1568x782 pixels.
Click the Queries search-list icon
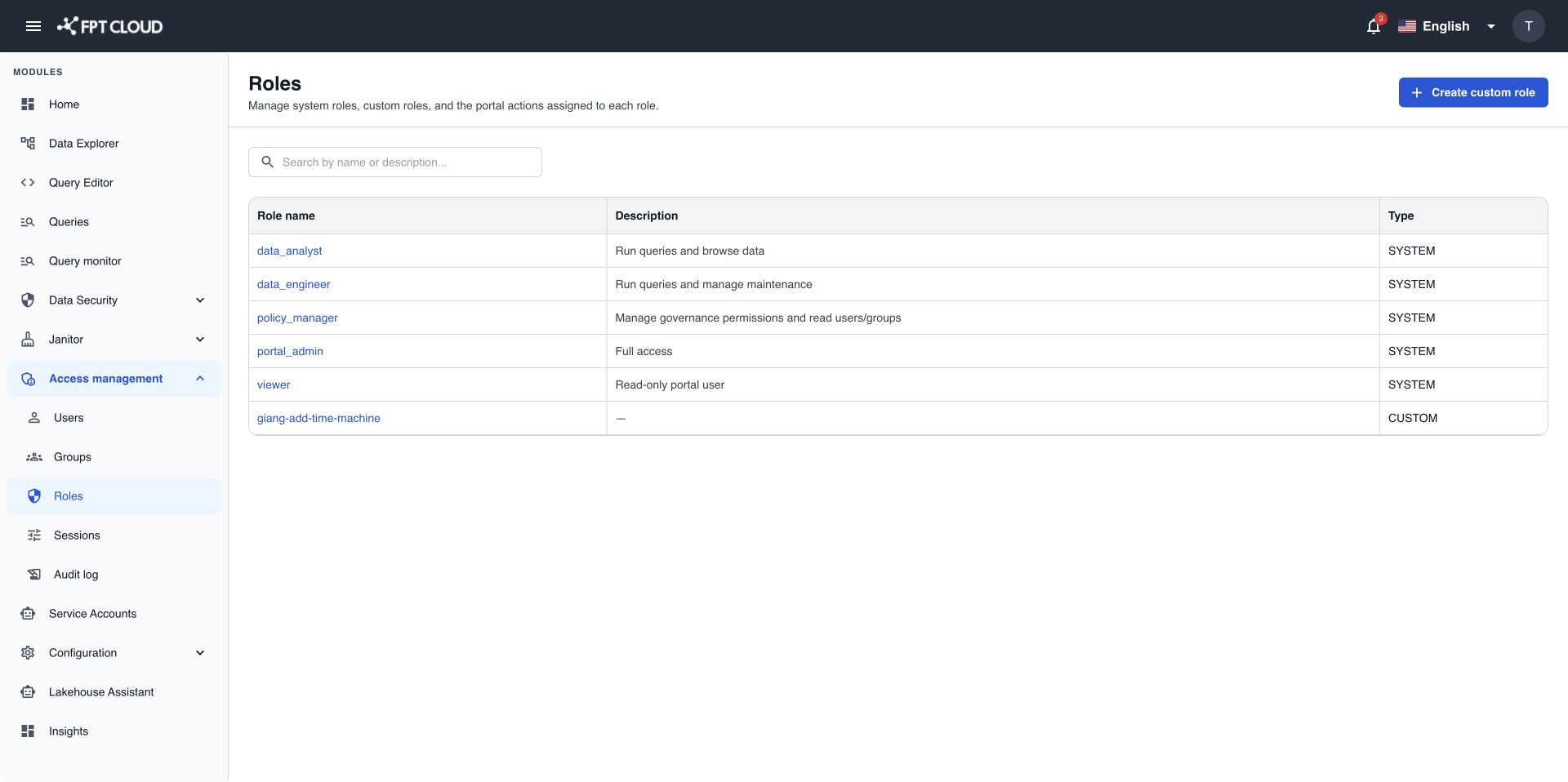point(28,222)
